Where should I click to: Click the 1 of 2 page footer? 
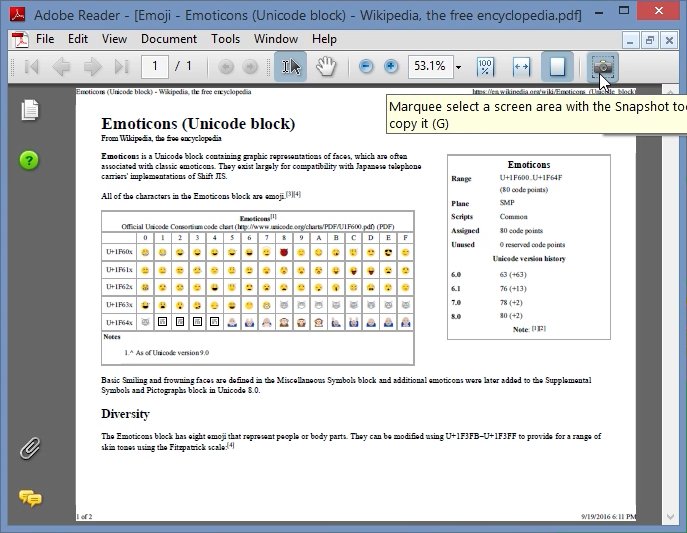pyautogui.click(x=84, y=517)
